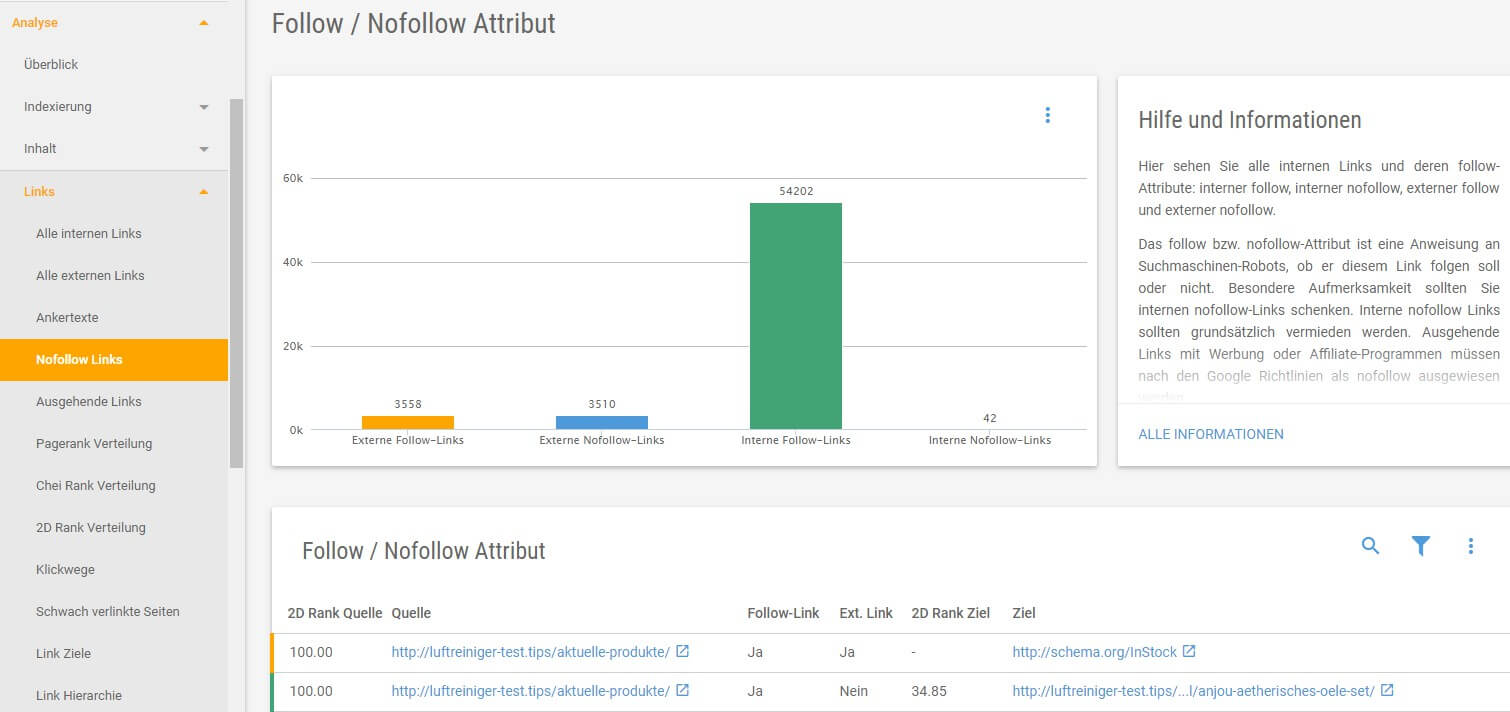This screenshot has width=1510, height=712.
Task: Open Pagerank Verteilung menu item
Action: click(x=94, y=443)
